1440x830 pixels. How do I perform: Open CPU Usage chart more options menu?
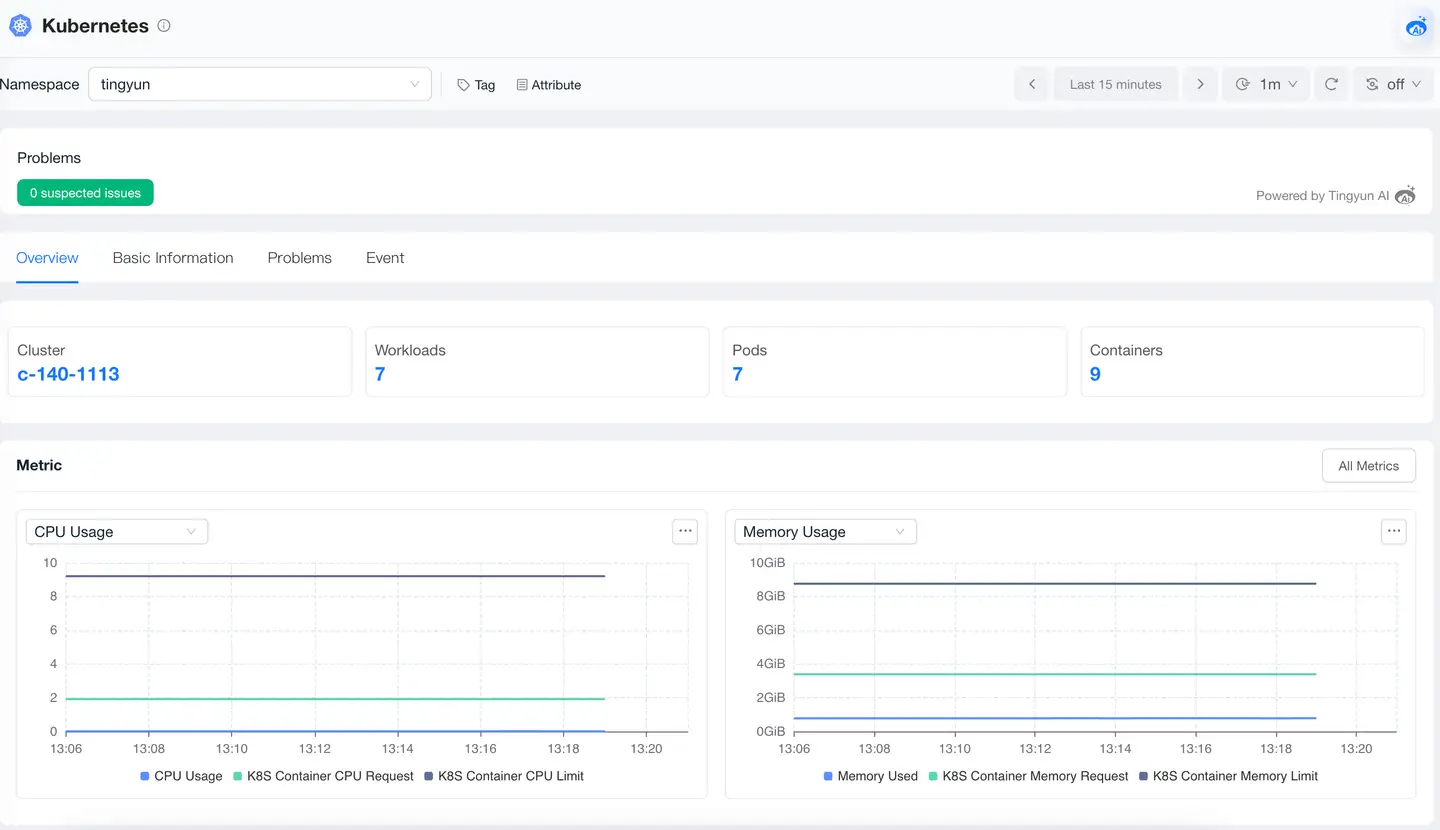tap(684, 532)
